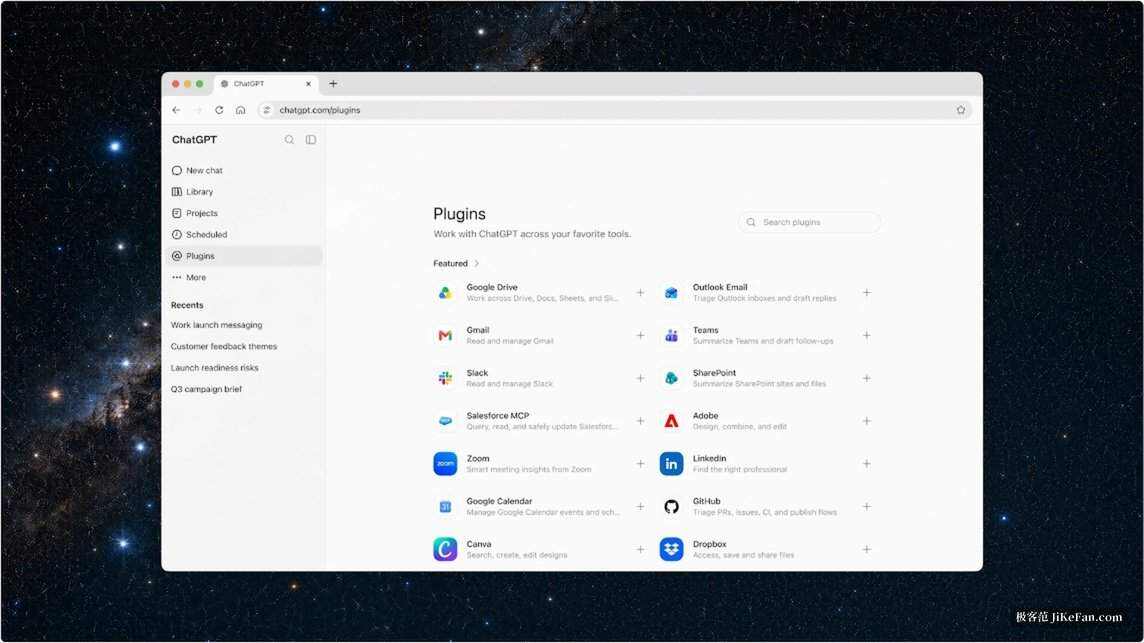
Task: Click the Google Calendar plugin icon
Action: point(445,507)
